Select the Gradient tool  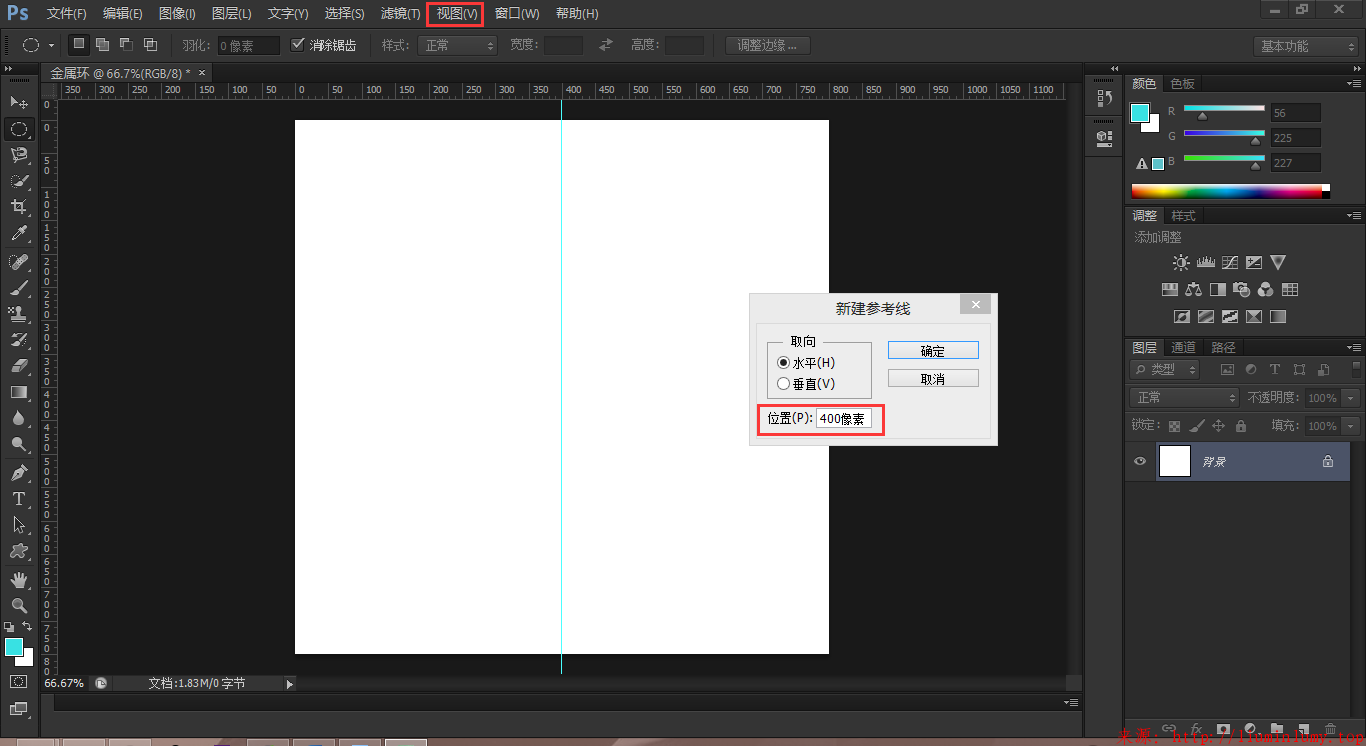(19, 392)
